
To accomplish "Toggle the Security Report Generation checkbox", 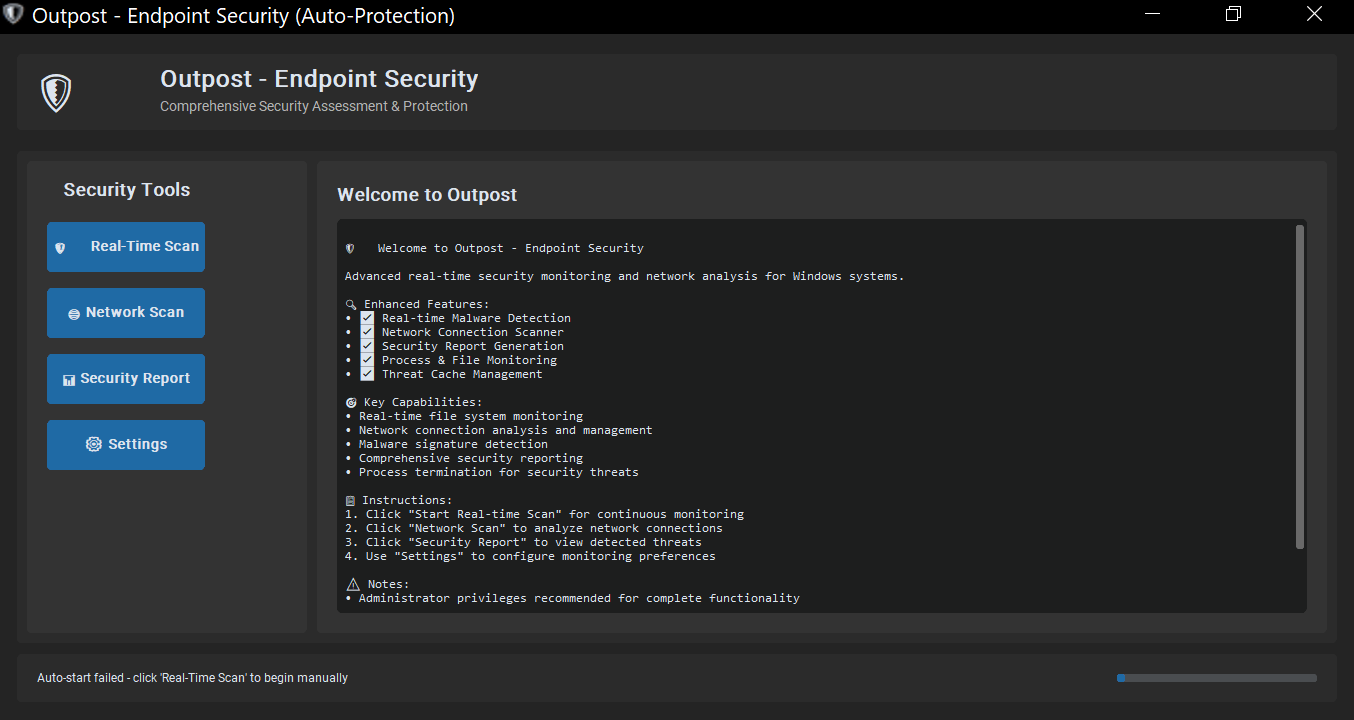I will pos(367,345).
